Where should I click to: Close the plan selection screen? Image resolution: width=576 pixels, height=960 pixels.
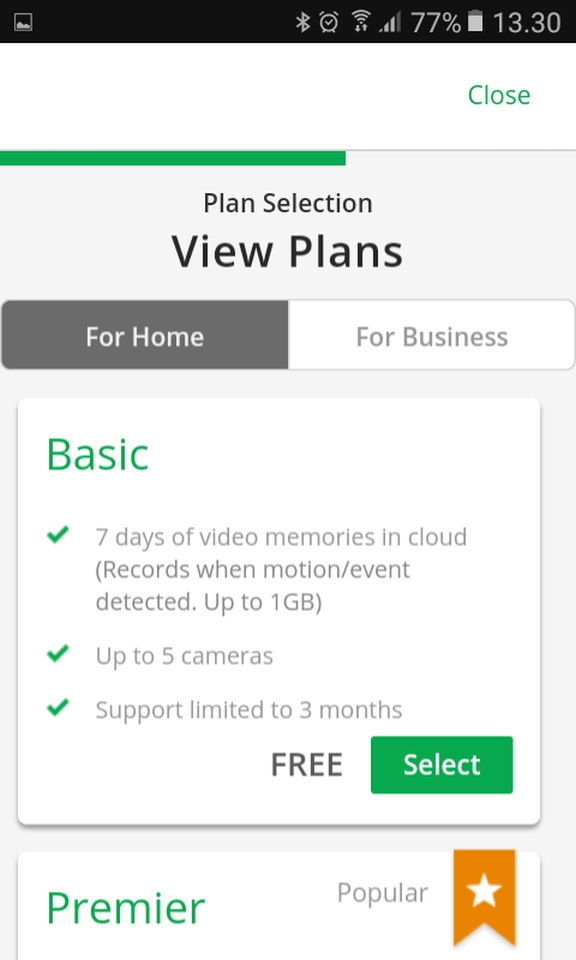499,95
